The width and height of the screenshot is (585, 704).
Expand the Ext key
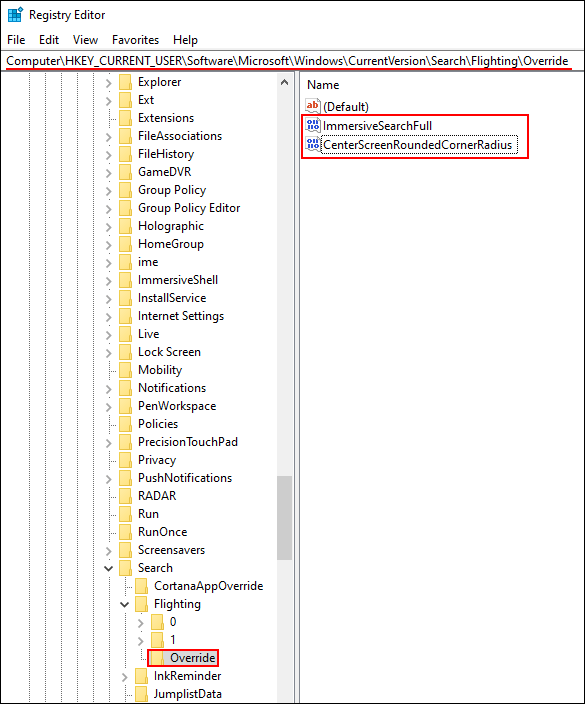pos(108,101)
